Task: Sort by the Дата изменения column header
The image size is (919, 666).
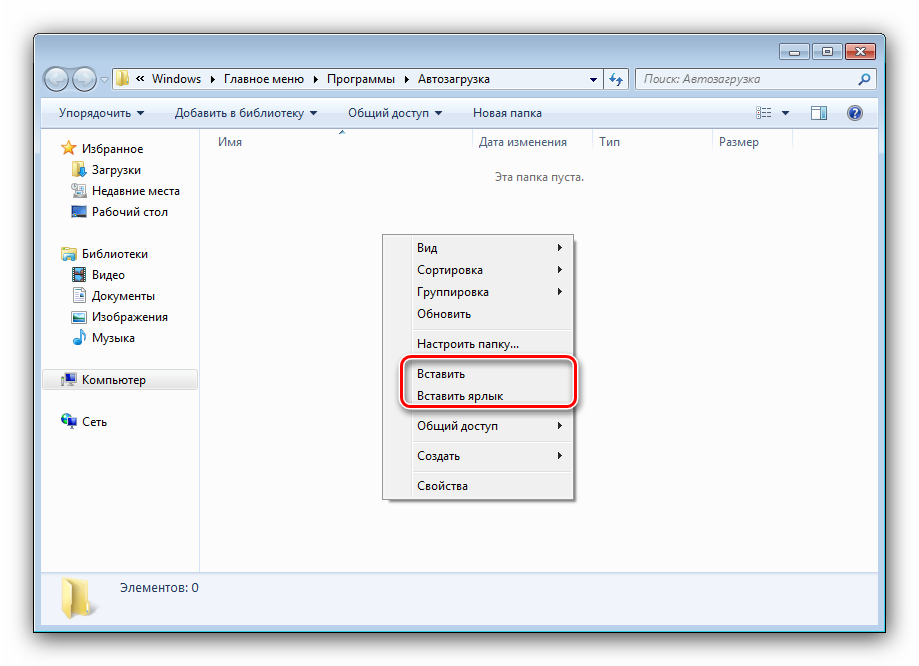Action: click(523, 142)
